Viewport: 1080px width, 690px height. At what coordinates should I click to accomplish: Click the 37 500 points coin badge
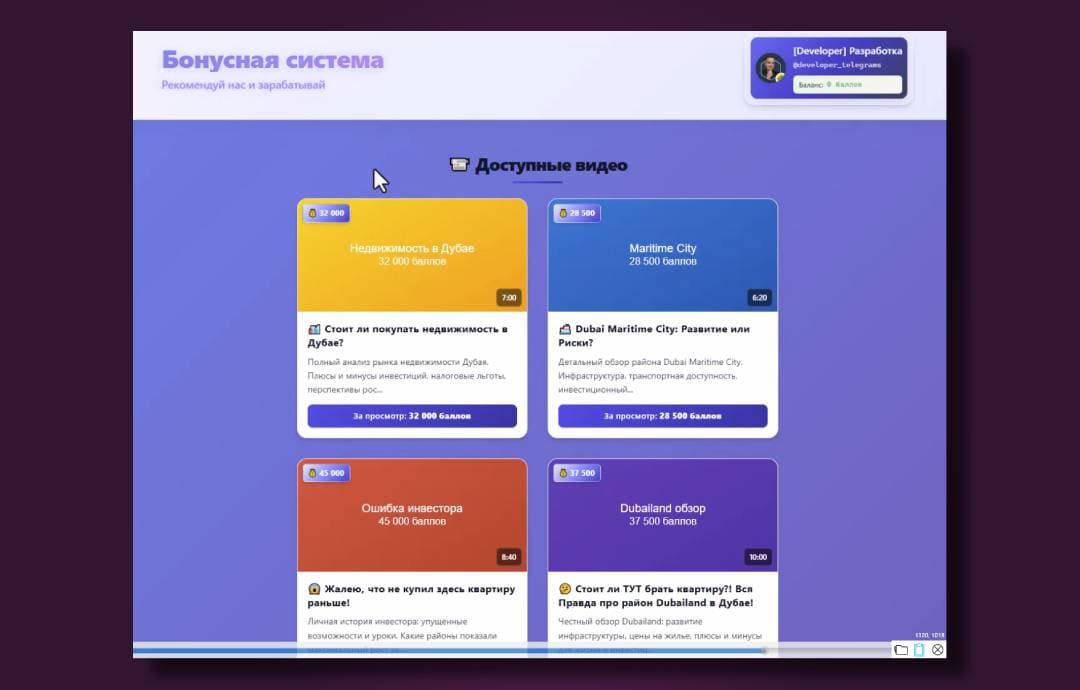[577, 473]
